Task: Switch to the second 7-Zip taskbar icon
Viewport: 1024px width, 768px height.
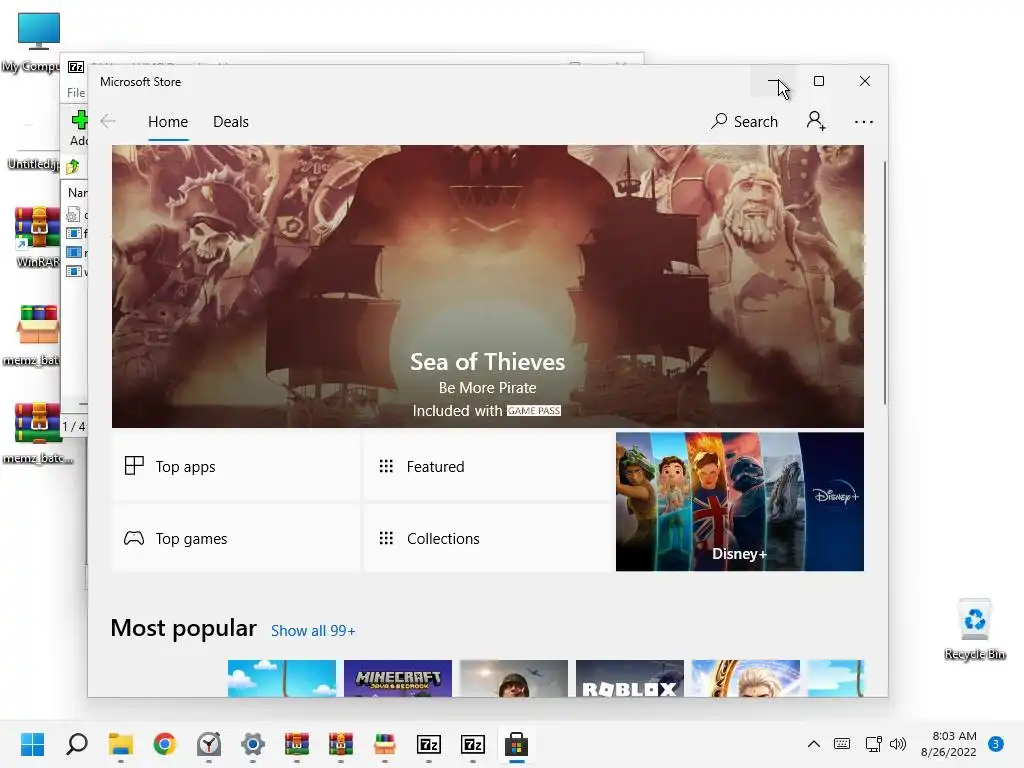Action: 473,744
